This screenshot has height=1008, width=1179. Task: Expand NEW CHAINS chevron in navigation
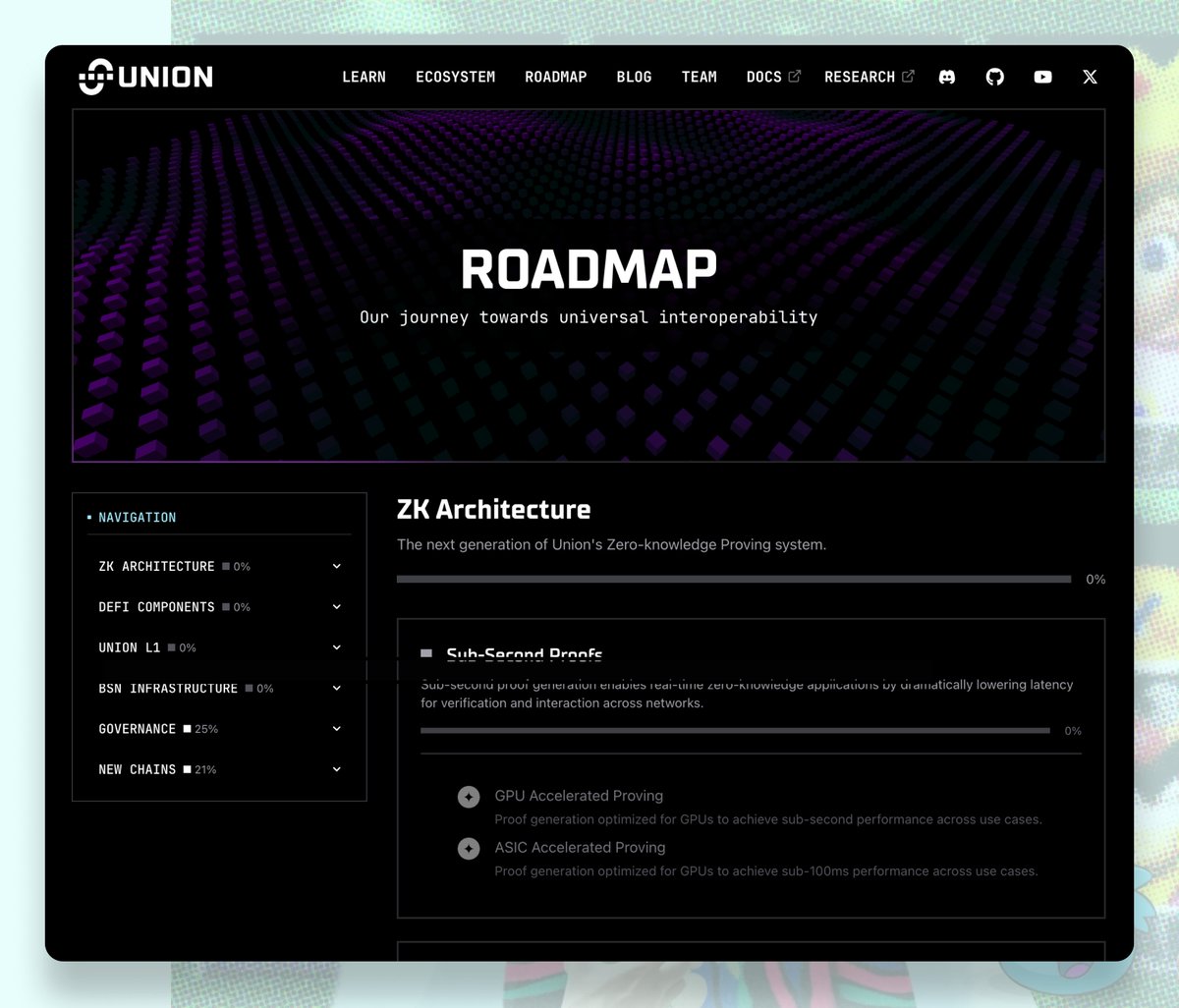(337, 769)
